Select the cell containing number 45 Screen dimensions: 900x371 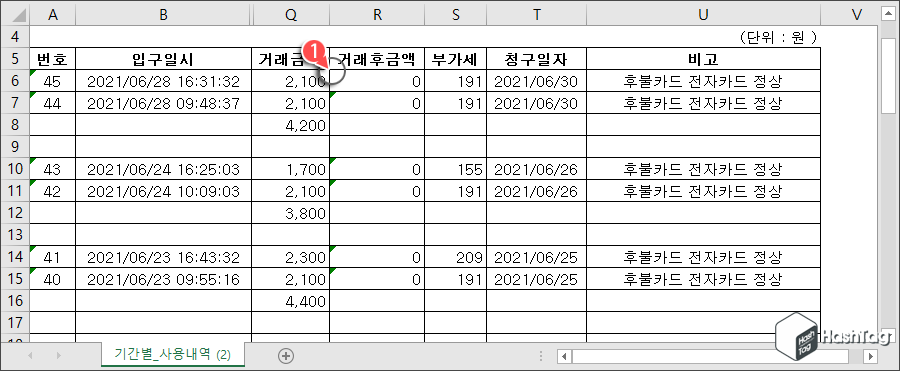(52, 81)
